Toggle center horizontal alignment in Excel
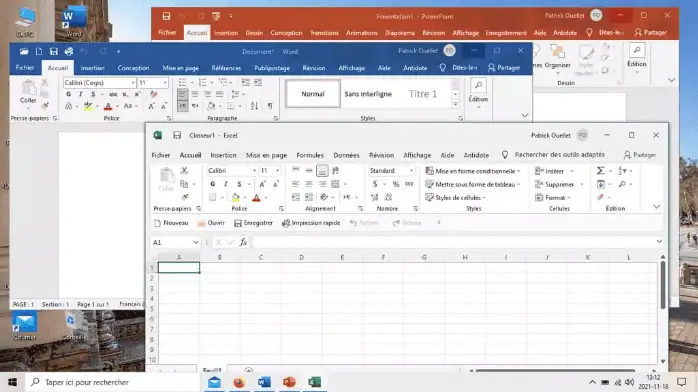698x392 pixels. tap(309, 184)
